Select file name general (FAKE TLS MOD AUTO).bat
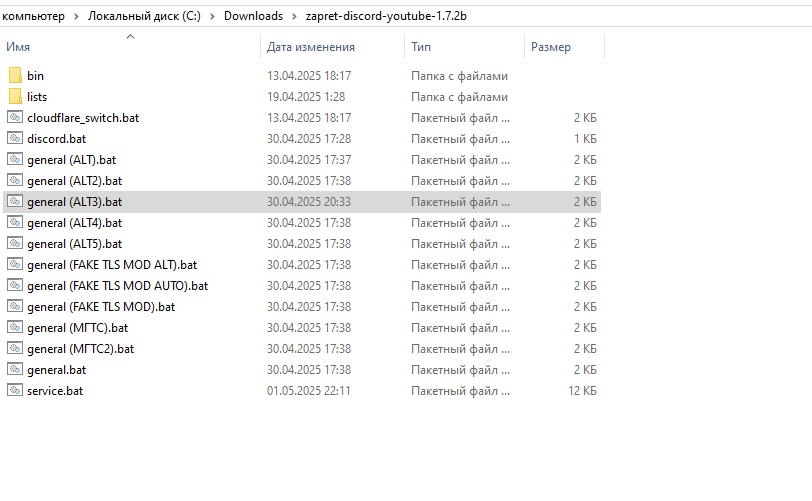The image size is (812, 501). click(118, 286)
